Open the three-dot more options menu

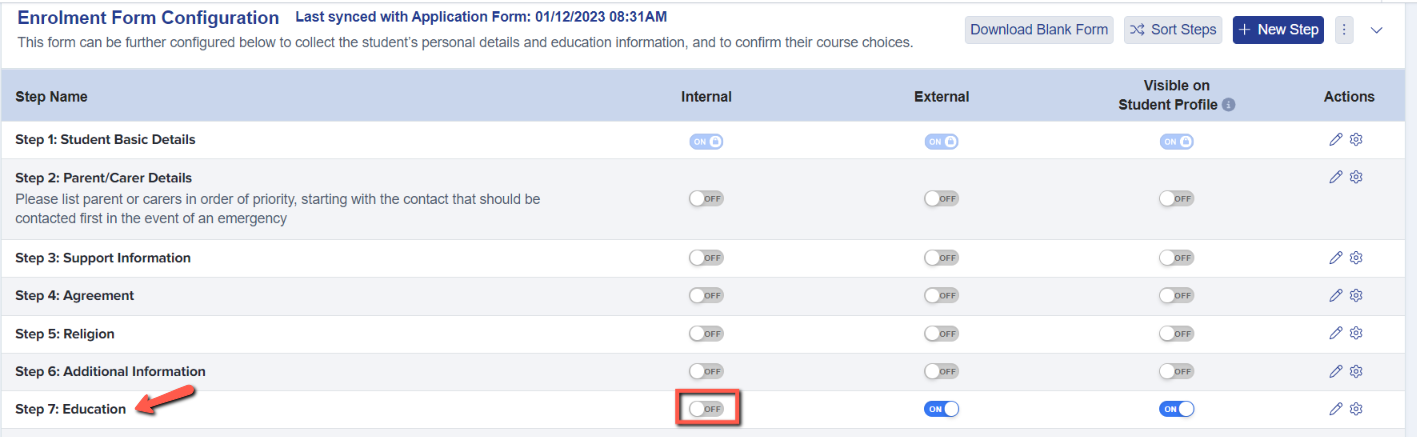tap(1344, 30)
